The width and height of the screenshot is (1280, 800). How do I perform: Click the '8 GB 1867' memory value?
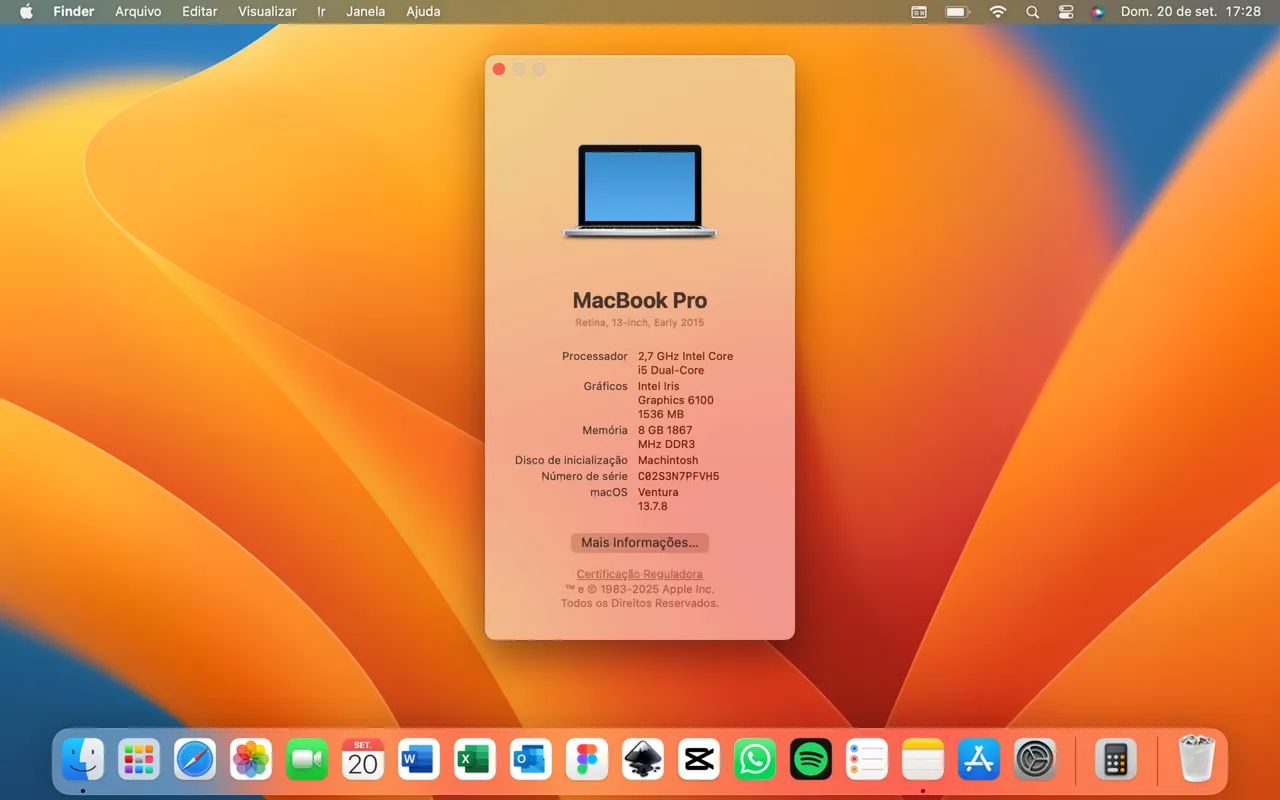pos(665,430)
